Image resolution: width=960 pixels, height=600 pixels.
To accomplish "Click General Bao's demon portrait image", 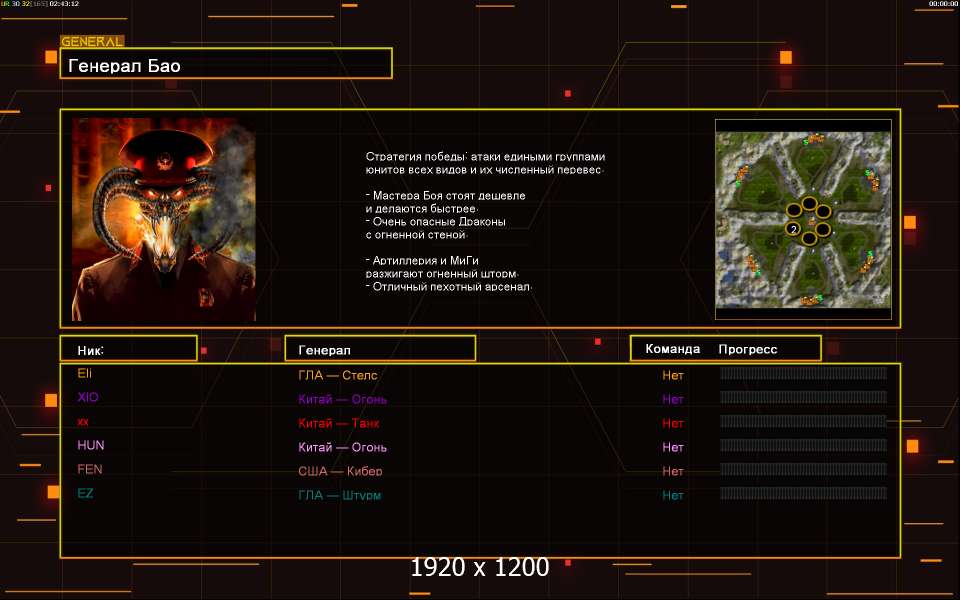I will tap(163, 220).
